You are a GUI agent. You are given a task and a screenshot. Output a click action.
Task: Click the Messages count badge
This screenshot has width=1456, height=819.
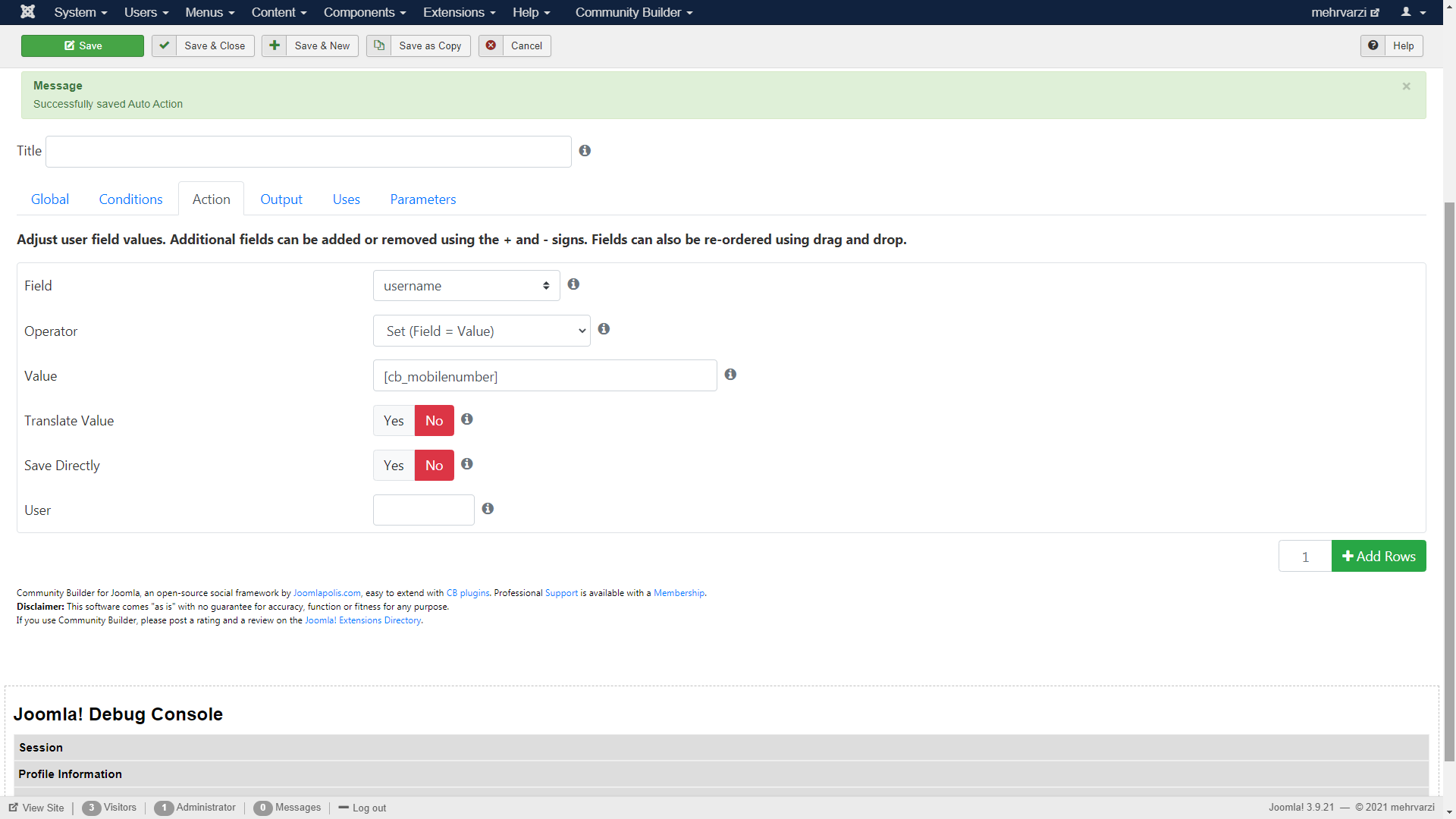(x=262, y=808)
